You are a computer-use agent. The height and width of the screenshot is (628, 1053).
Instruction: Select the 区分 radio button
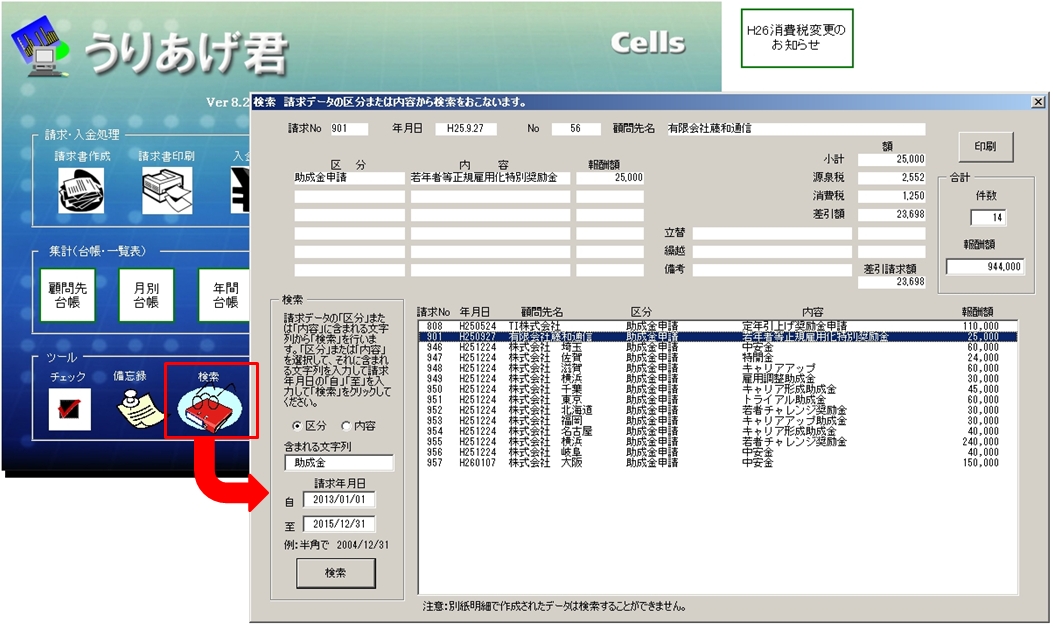pos(283,425)
